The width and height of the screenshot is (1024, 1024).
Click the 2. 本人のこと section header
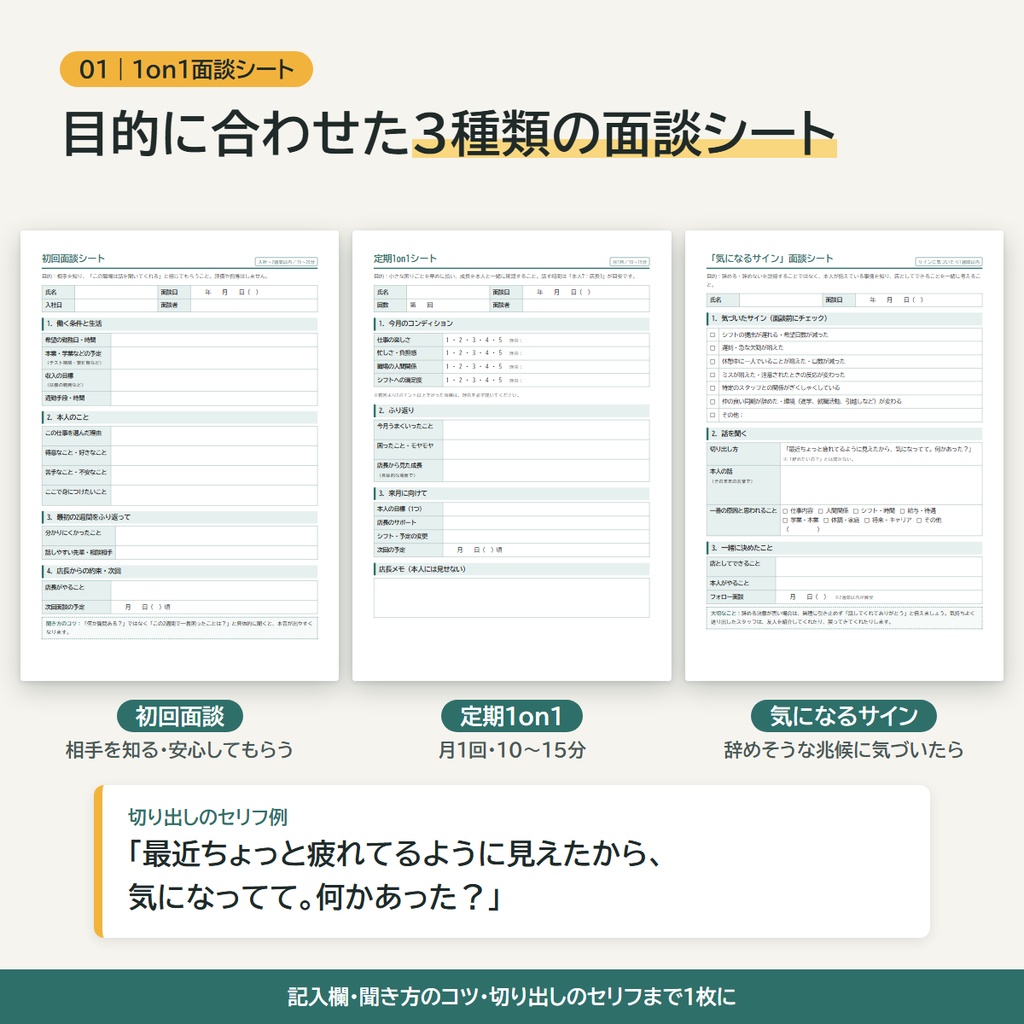[180, 417]
